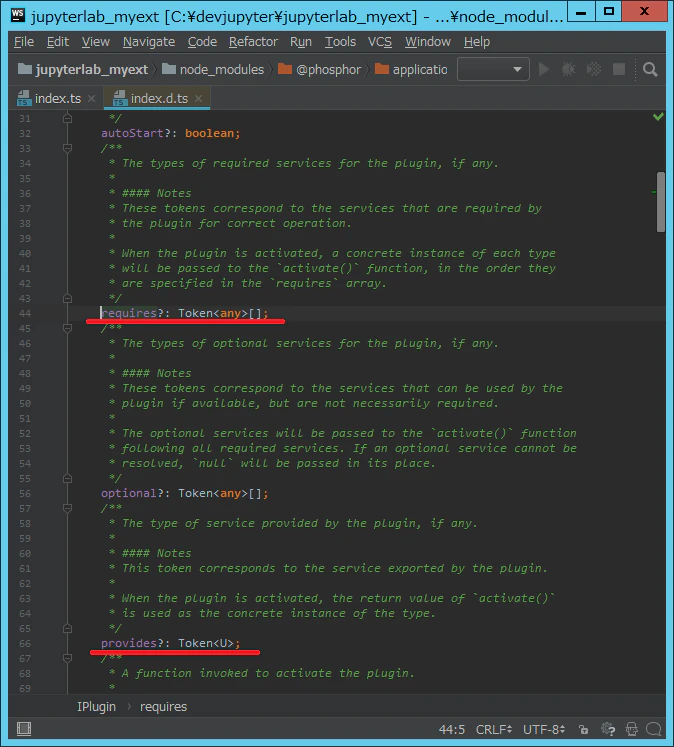Click Run with Coverage icon
This screenshot has height=747, width=674.
click(594, 70)
